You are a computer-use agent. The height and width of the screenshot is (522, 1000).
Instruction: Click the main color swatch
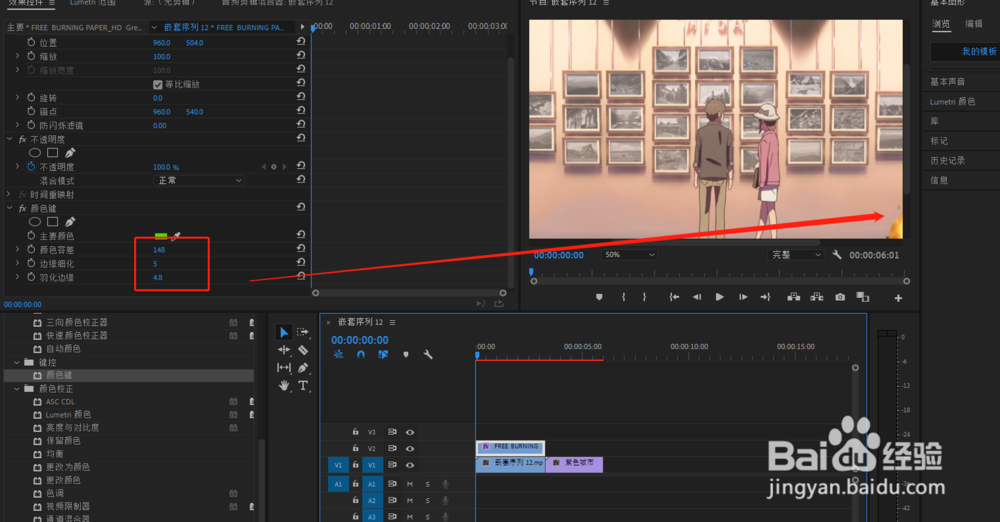point(161,236)
